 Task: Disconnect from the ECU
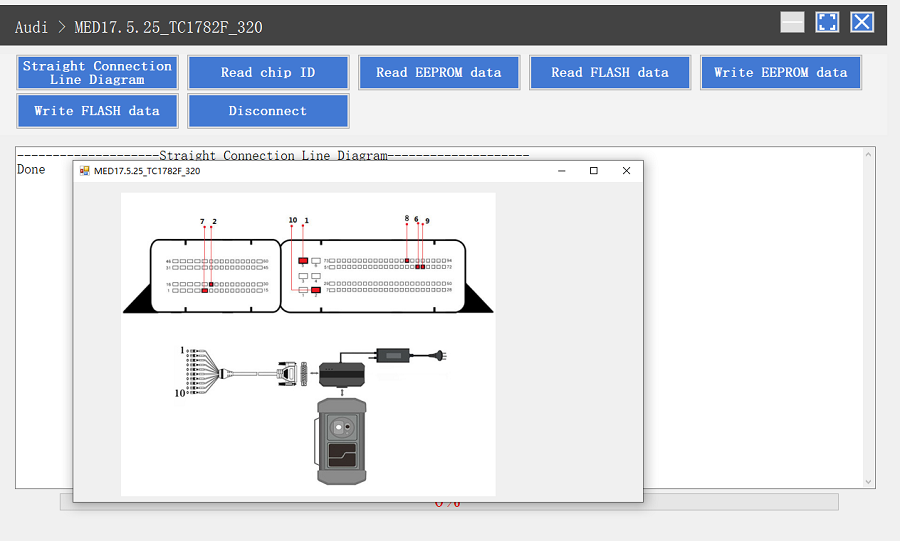(267, 111)
